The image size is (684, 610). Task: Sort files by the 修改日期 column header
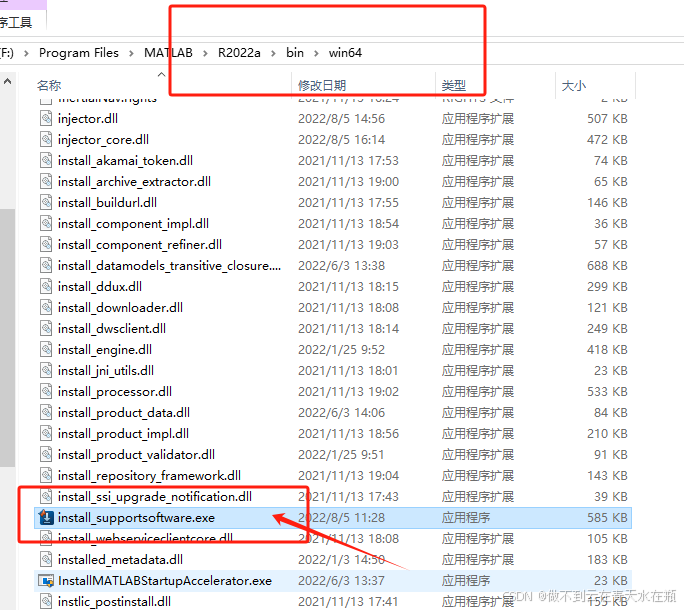[322, 85]
